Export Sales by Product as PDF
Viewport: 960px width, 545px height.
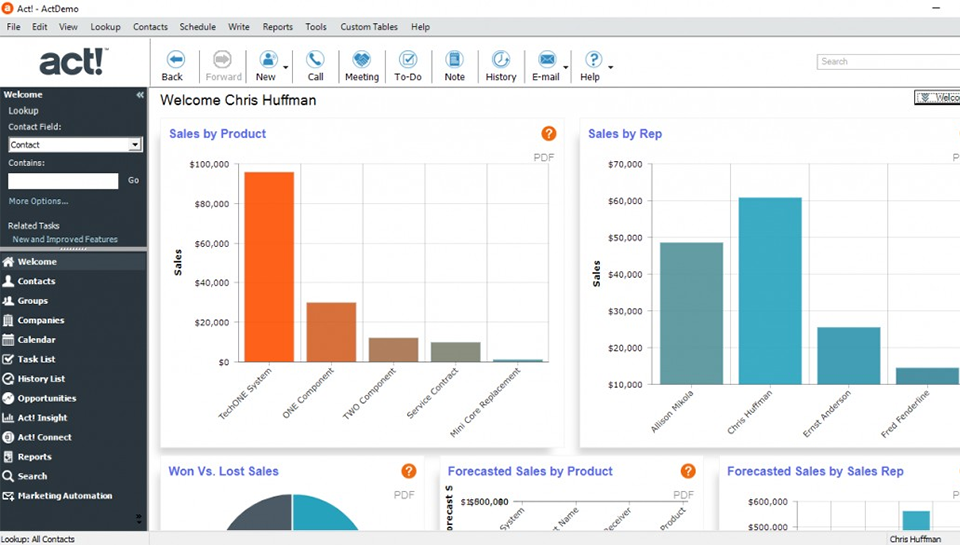tap(544, 157)
